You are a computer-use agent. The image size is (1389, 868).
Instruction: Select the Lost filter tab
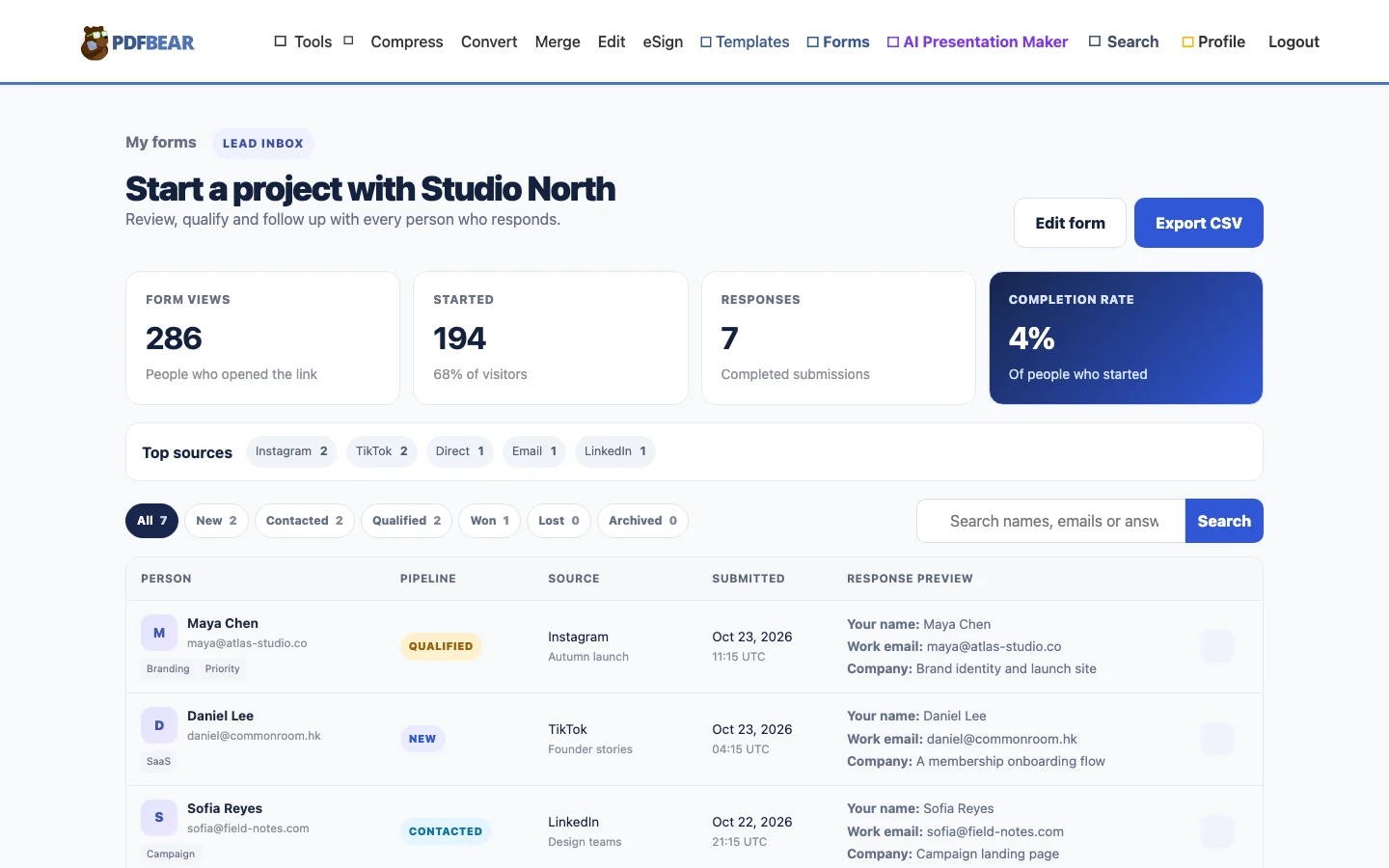coord(559,521)
